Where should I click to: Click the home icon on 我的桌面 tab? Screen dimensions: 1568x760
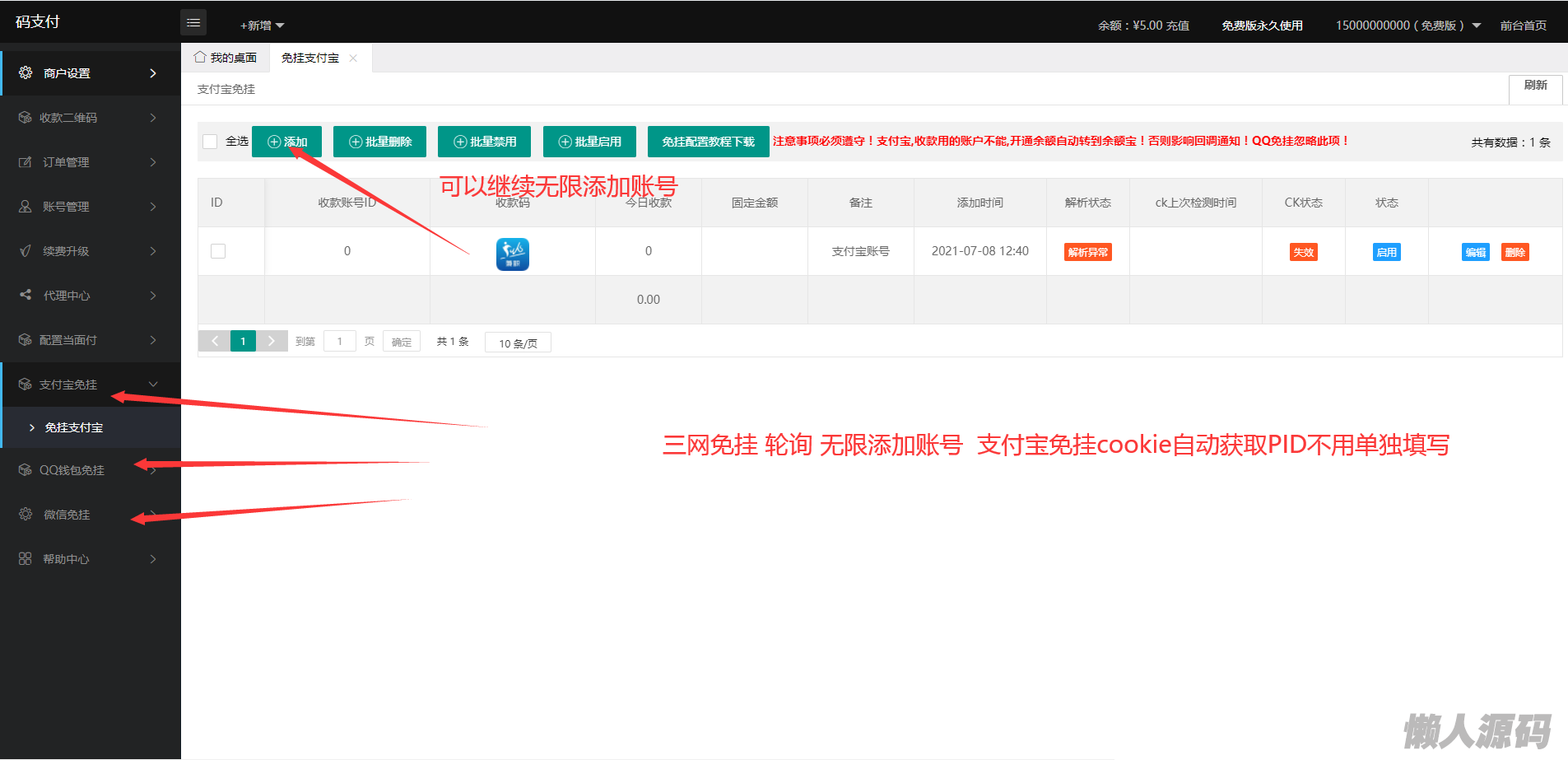pyautogui.click(x=200, y=58)
